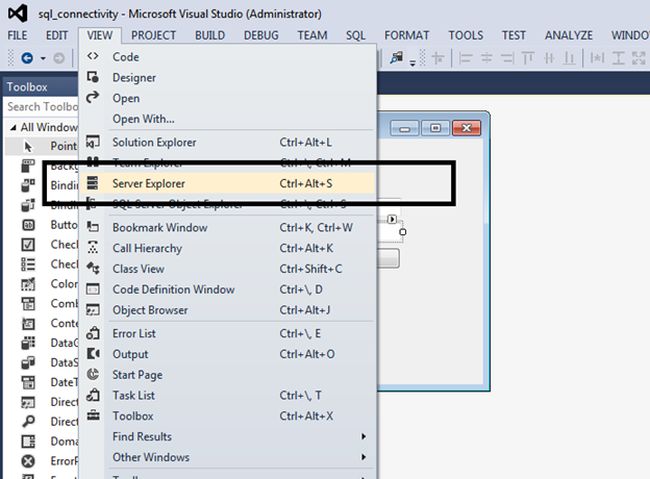The image size is (650, 479).
Task: Open the TOOLS menu
Action: [466, 35]
